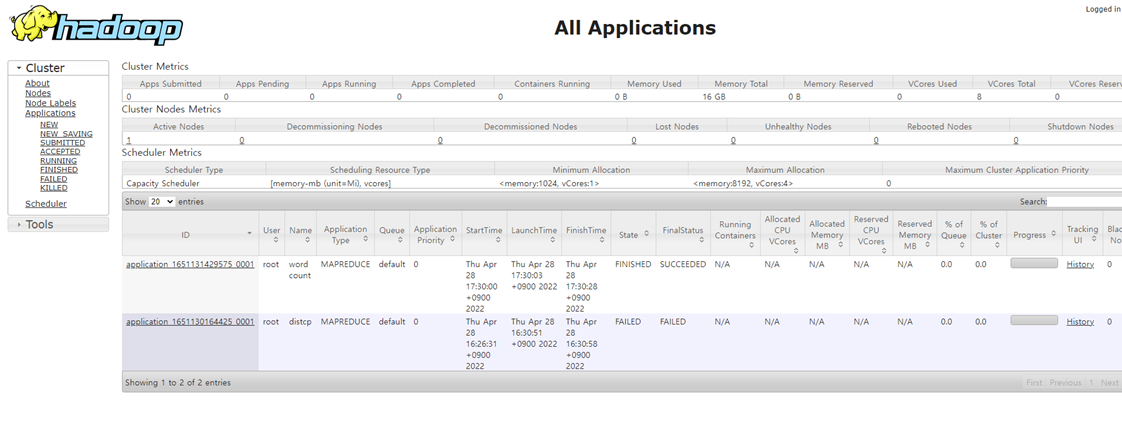Filter applications by FINISHED state
This screenshot has width=1122, height=434.
point(59,170)
